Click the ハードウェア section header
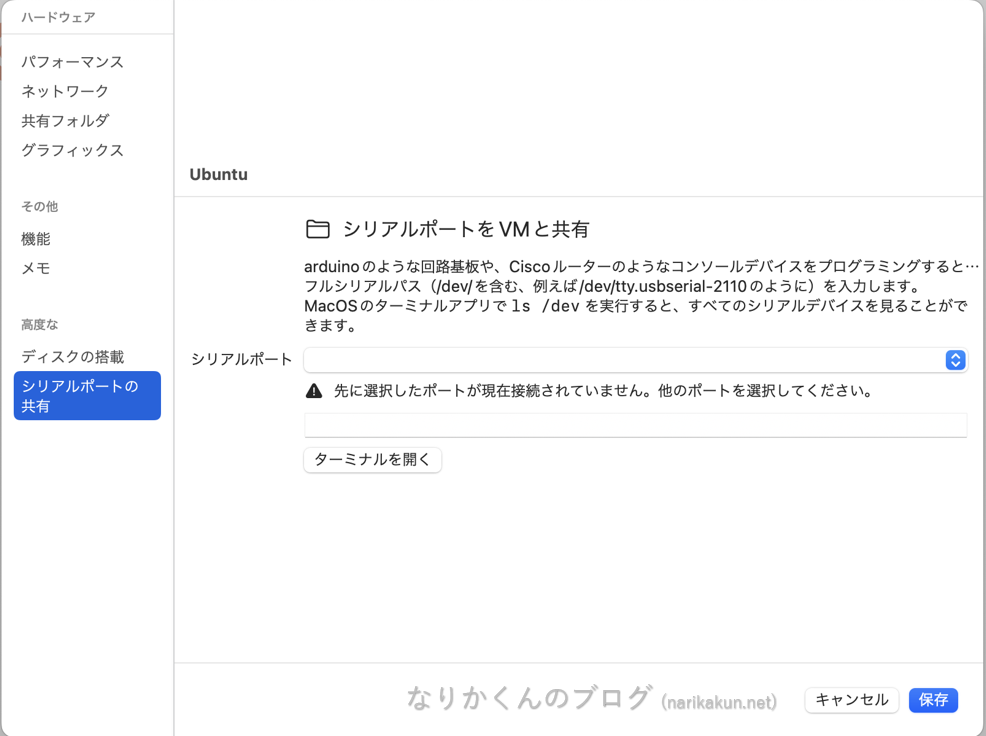 tap(58, 18)
